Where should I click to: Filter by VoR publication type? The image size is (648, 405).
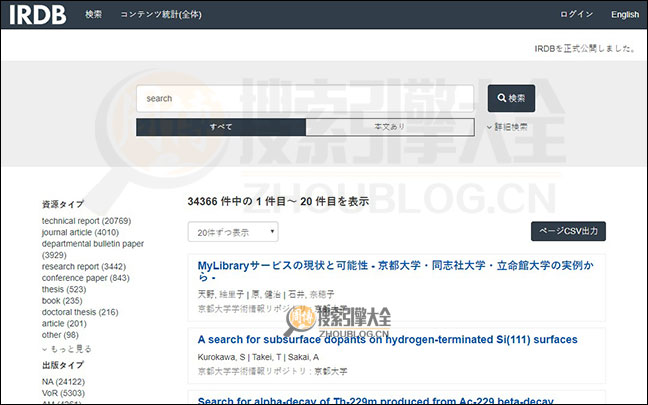tap(62, 393)
